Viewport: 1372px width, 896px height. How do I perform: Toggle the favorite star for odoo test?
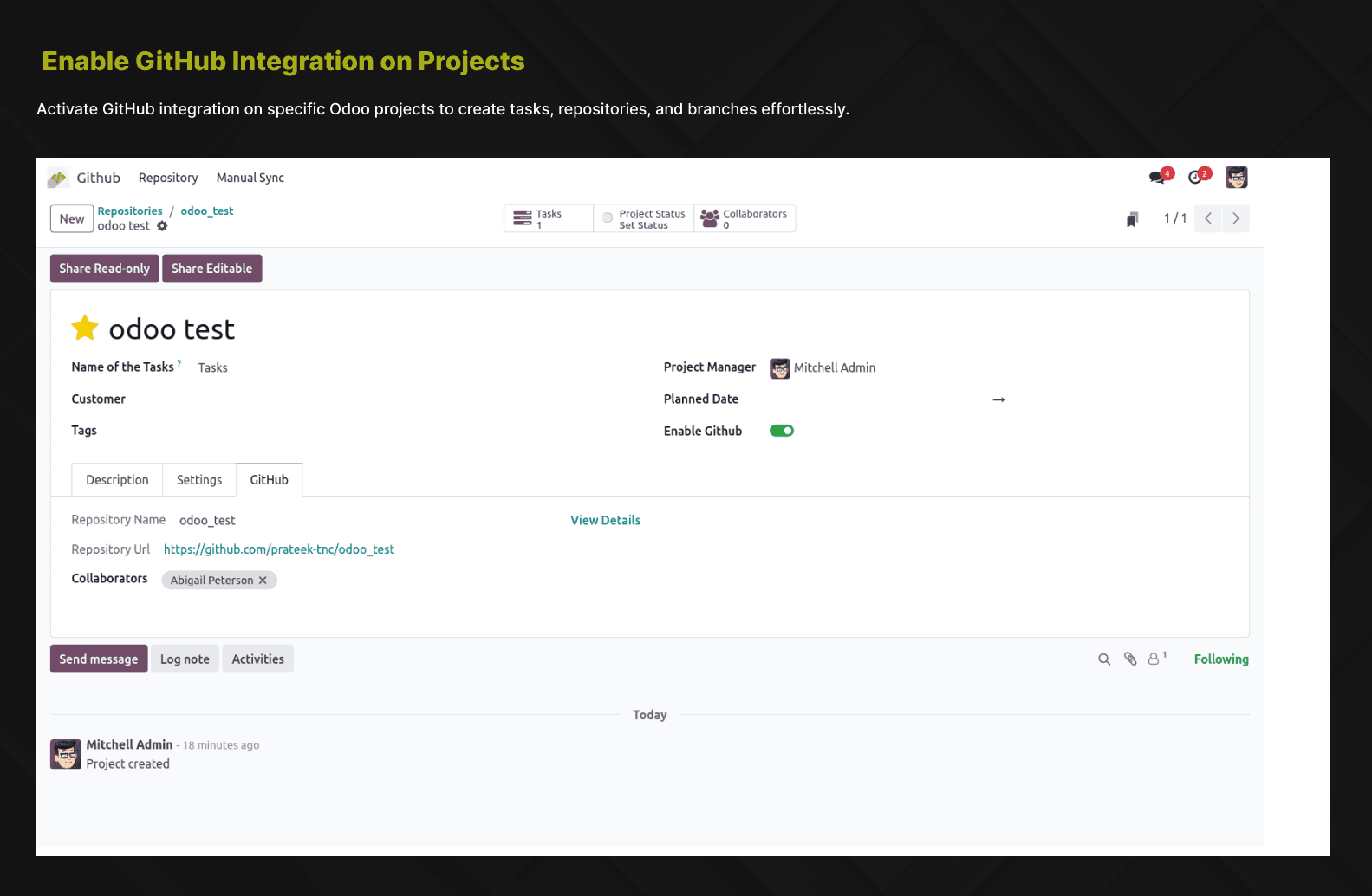pos(85,328)
